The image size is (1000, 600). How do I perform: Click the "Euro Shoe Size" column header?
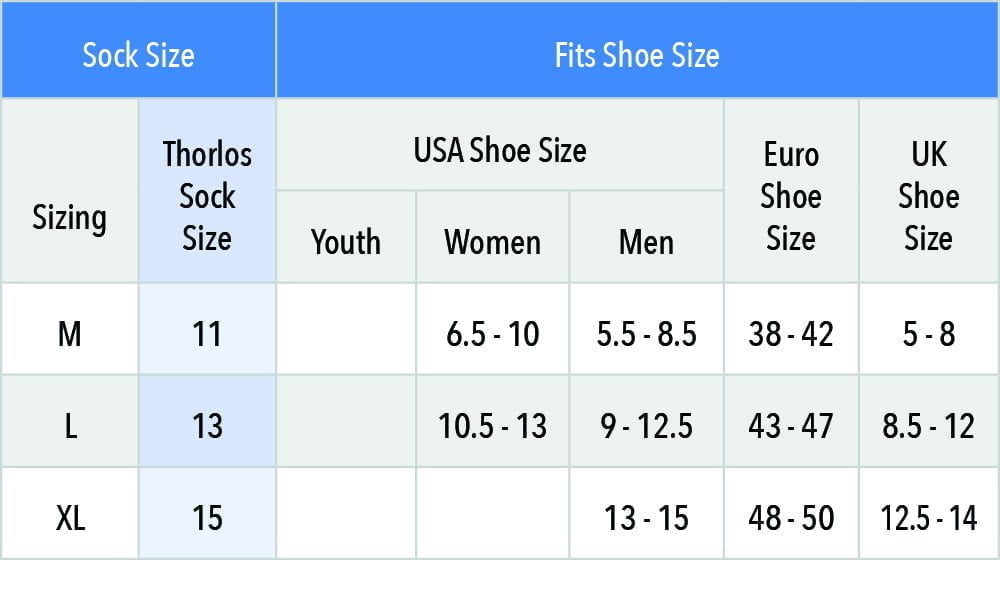pyautogui.click(x=791, y=196)
